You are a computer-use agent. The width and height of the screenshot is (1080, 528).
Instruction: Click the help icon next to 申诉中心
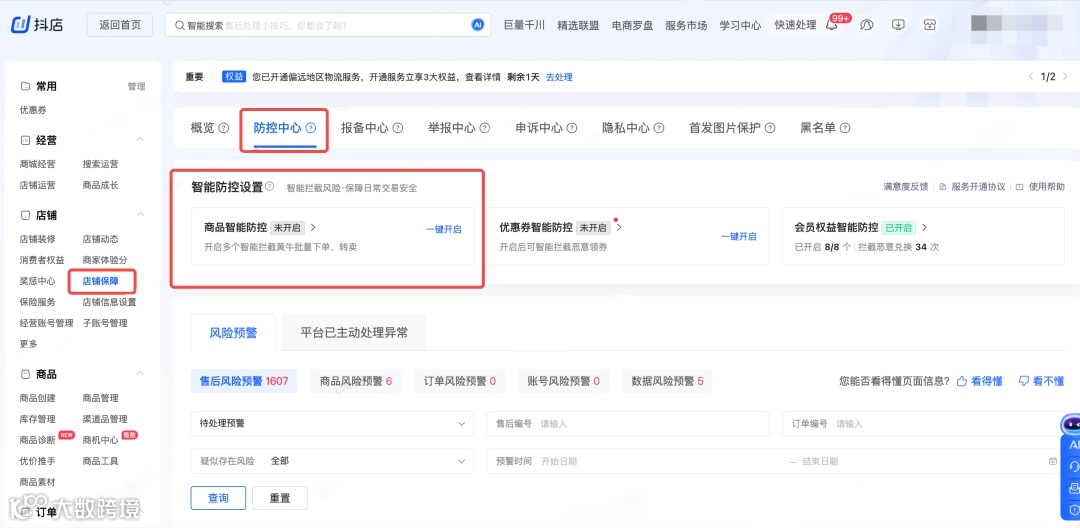(x=572, y=128)
